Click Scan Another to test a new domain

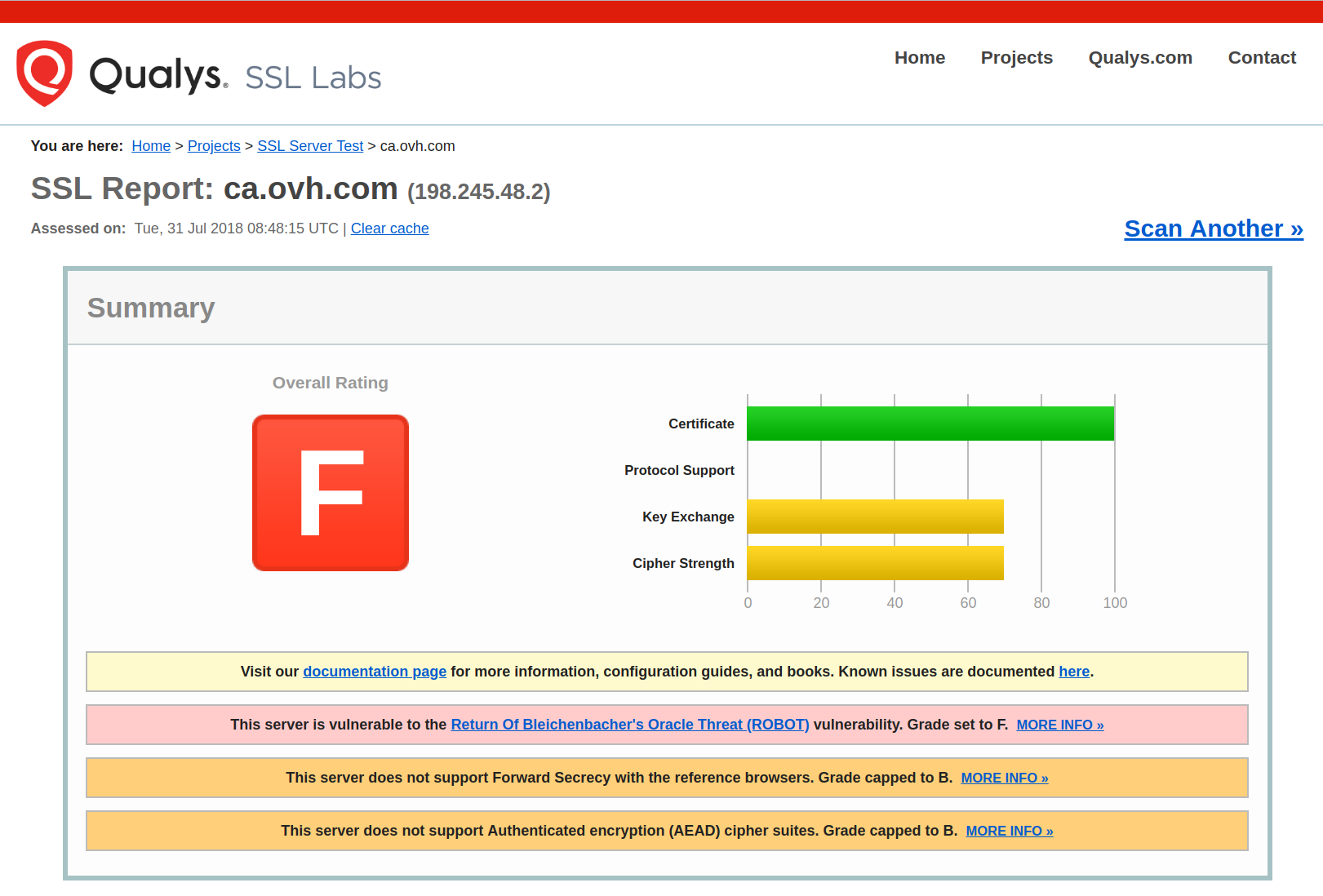[x=1213, y=229]
